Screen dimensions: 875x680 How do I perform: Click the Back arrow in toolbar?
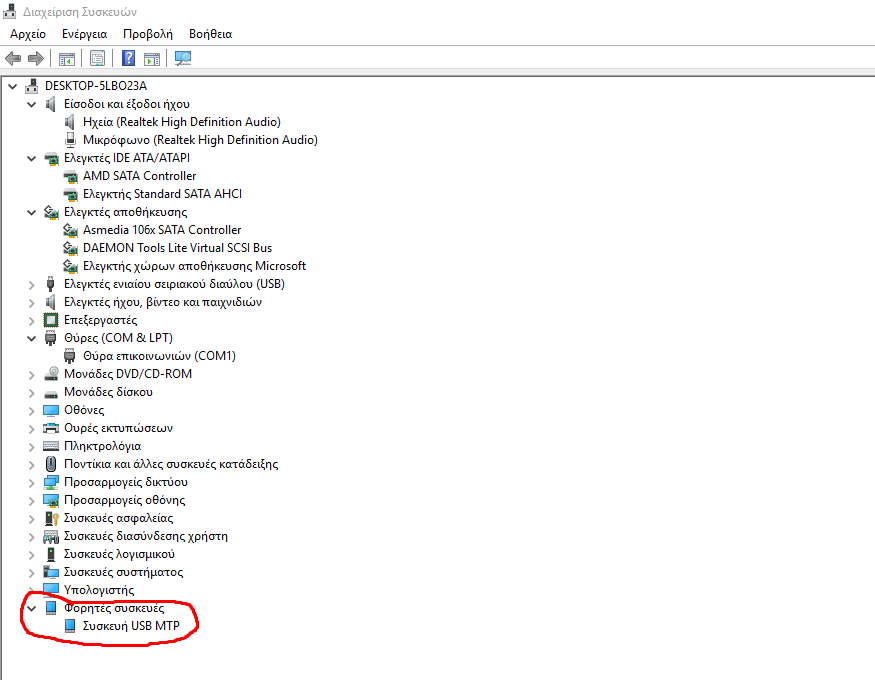(x=13, y=58)
